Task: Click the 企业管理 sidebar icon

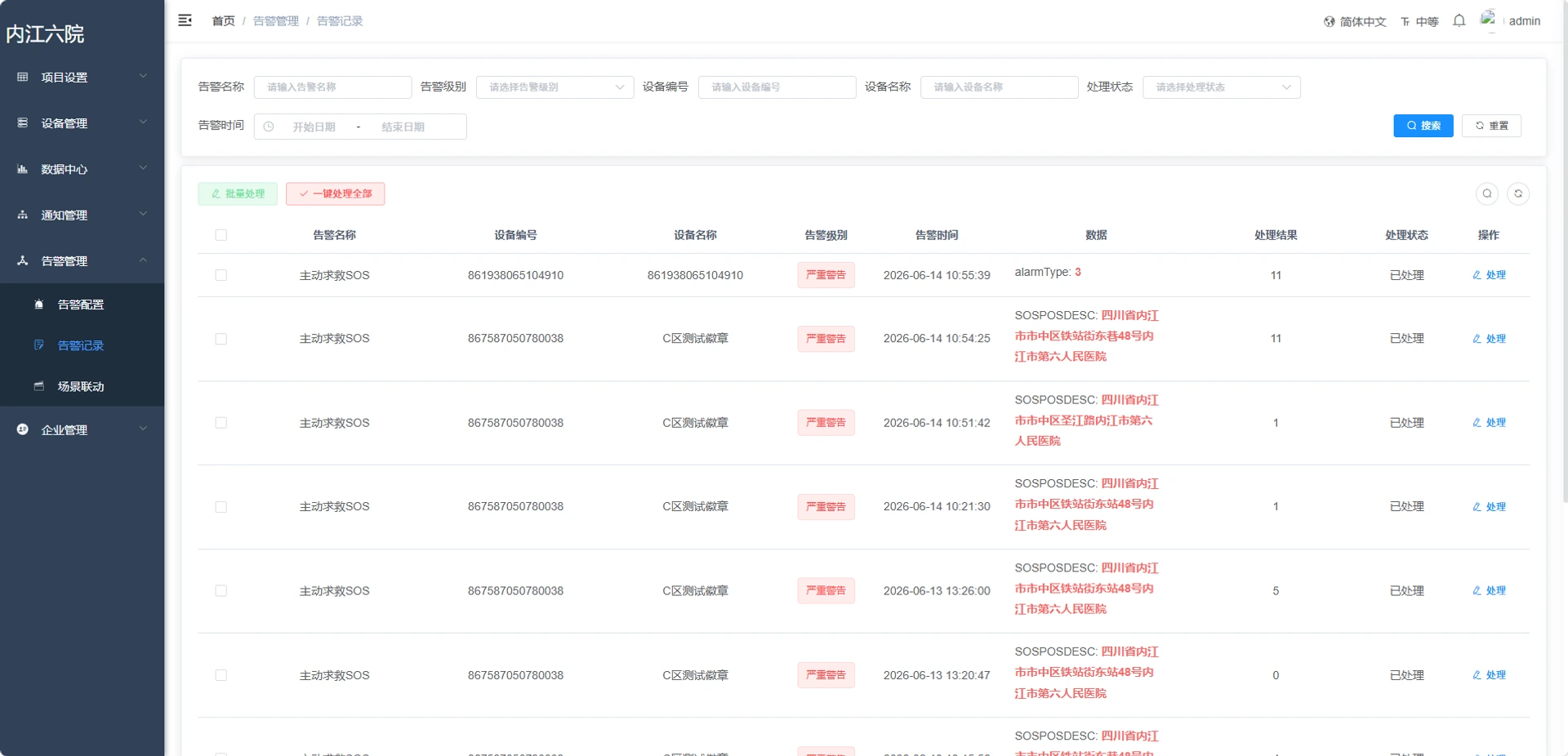Action: (23, 429)
